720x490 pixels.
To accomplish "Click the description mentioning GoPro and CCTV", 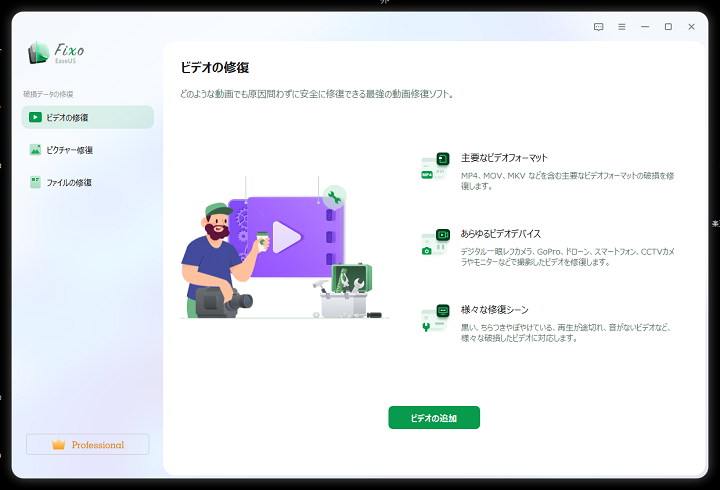I will [x=568, y=257].
